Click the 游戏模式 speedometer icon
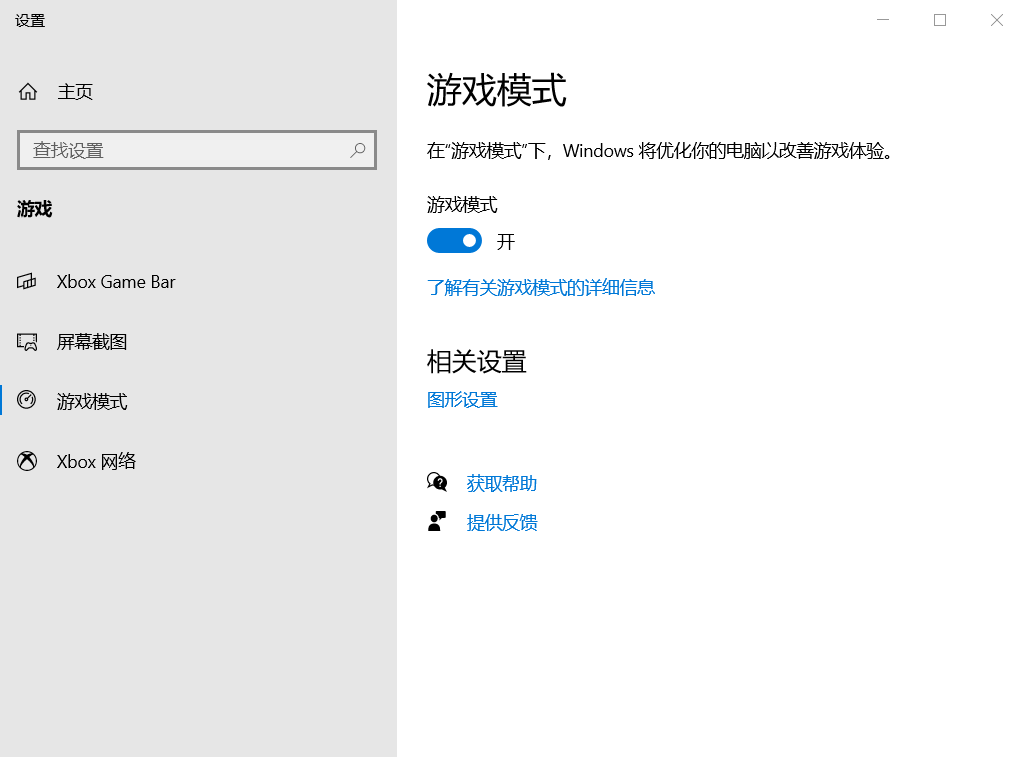 coord(27,401)
